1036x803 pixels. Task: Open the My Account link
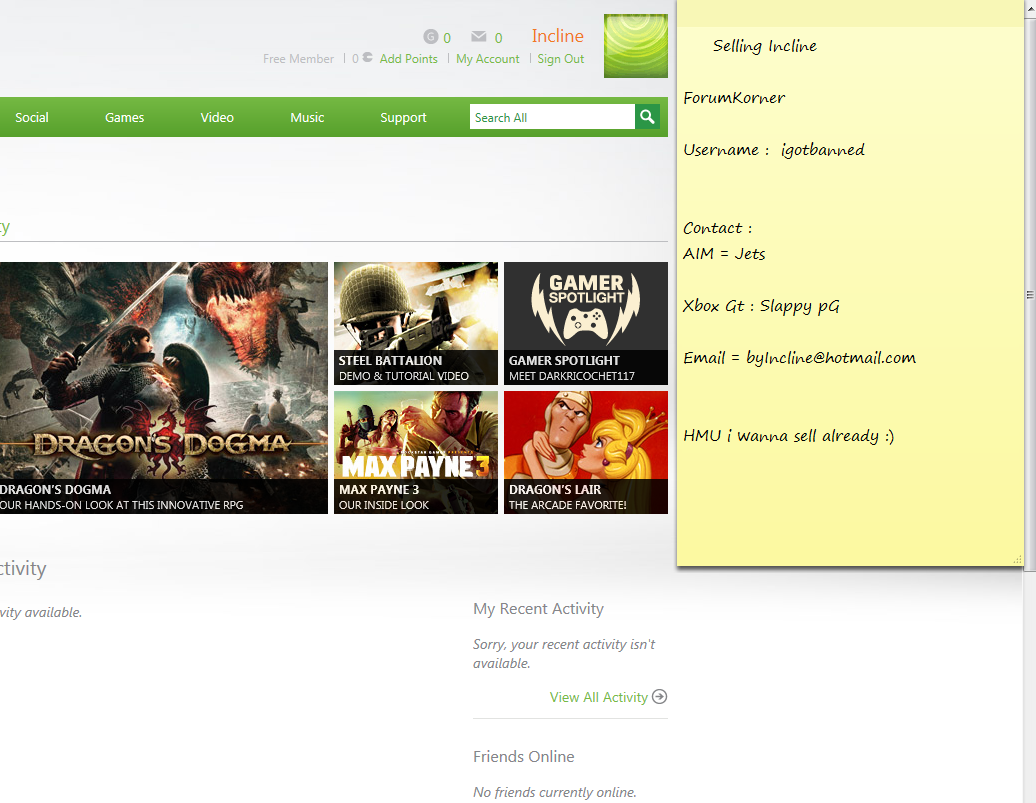pyautogui.click(x=488, y=59)
